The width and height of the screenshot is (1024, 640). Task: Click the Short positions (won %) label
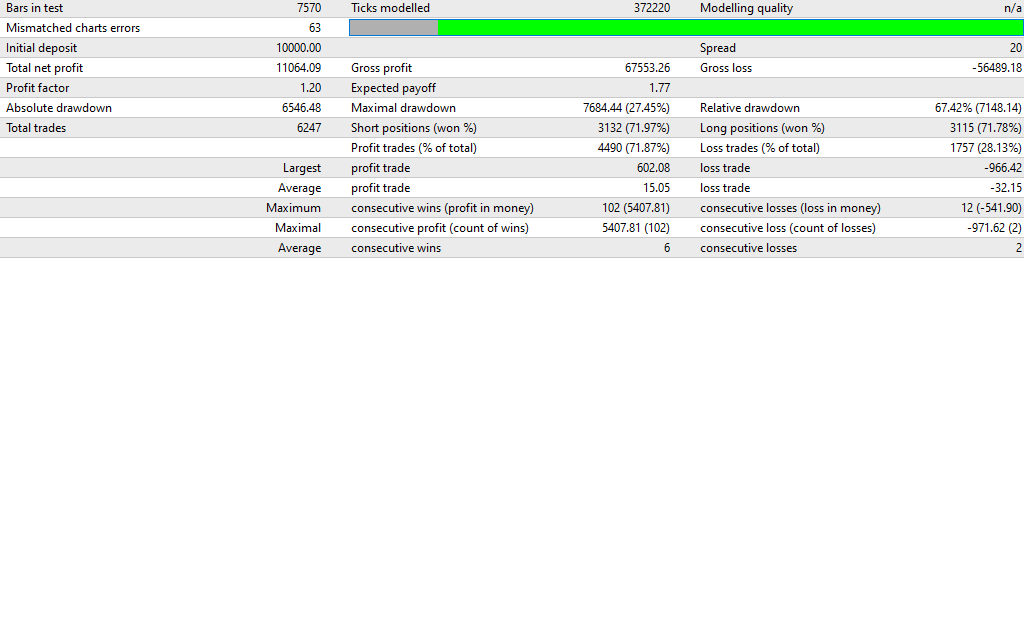[414, 128]
